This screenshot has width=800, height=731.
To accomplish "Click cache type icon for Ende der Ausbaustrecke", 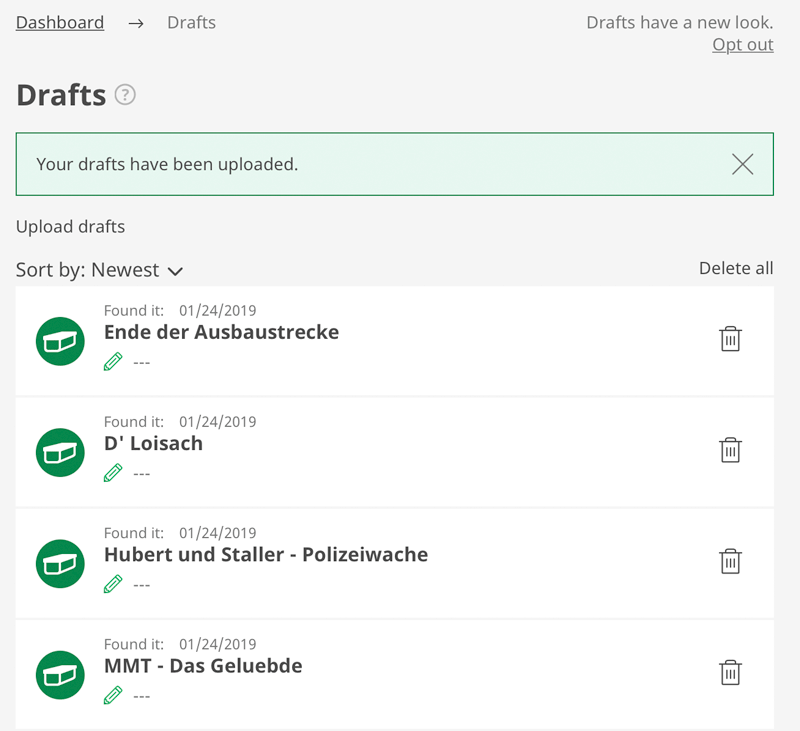I will (60, 342).
